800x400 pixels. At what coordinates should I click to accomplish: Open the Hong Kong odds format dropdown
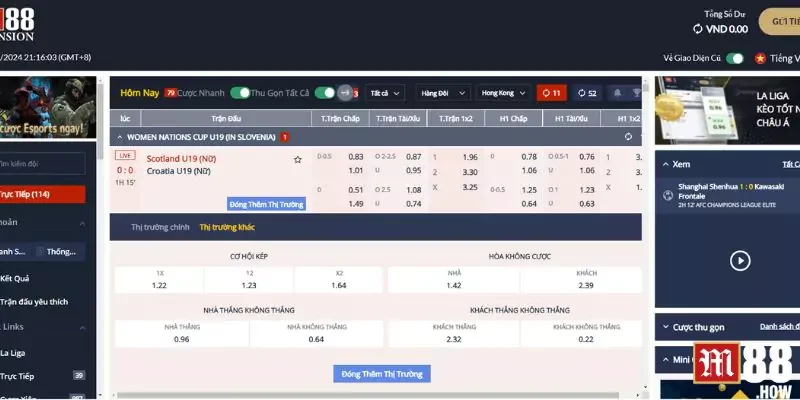502,93
